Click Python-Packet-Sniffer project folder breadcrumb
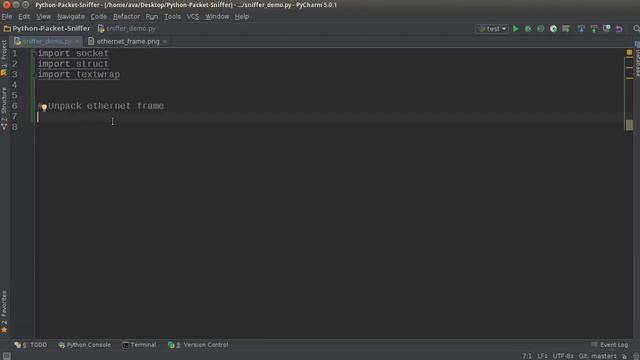This screenshot has height=360, width=640. [x=47, y=29]
